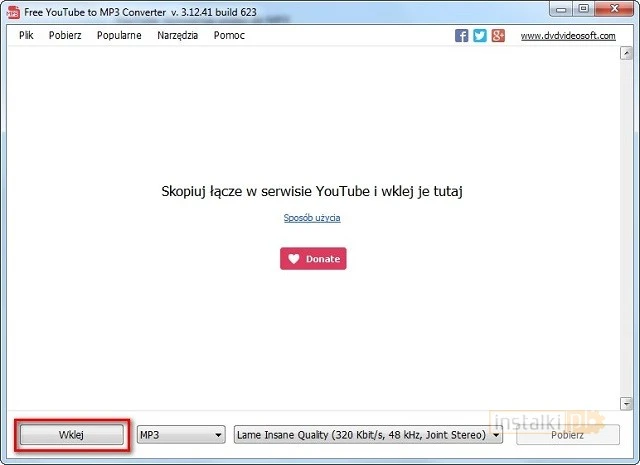This screenshot has height=465, width=640.
Task: Click the app icon in title bar
Action: 13,12
